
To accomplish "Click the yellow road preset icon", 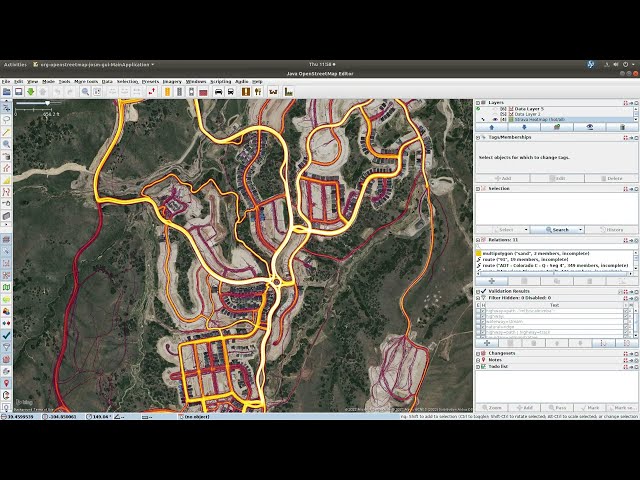I will pyautogui.click(x=167, y=92).
